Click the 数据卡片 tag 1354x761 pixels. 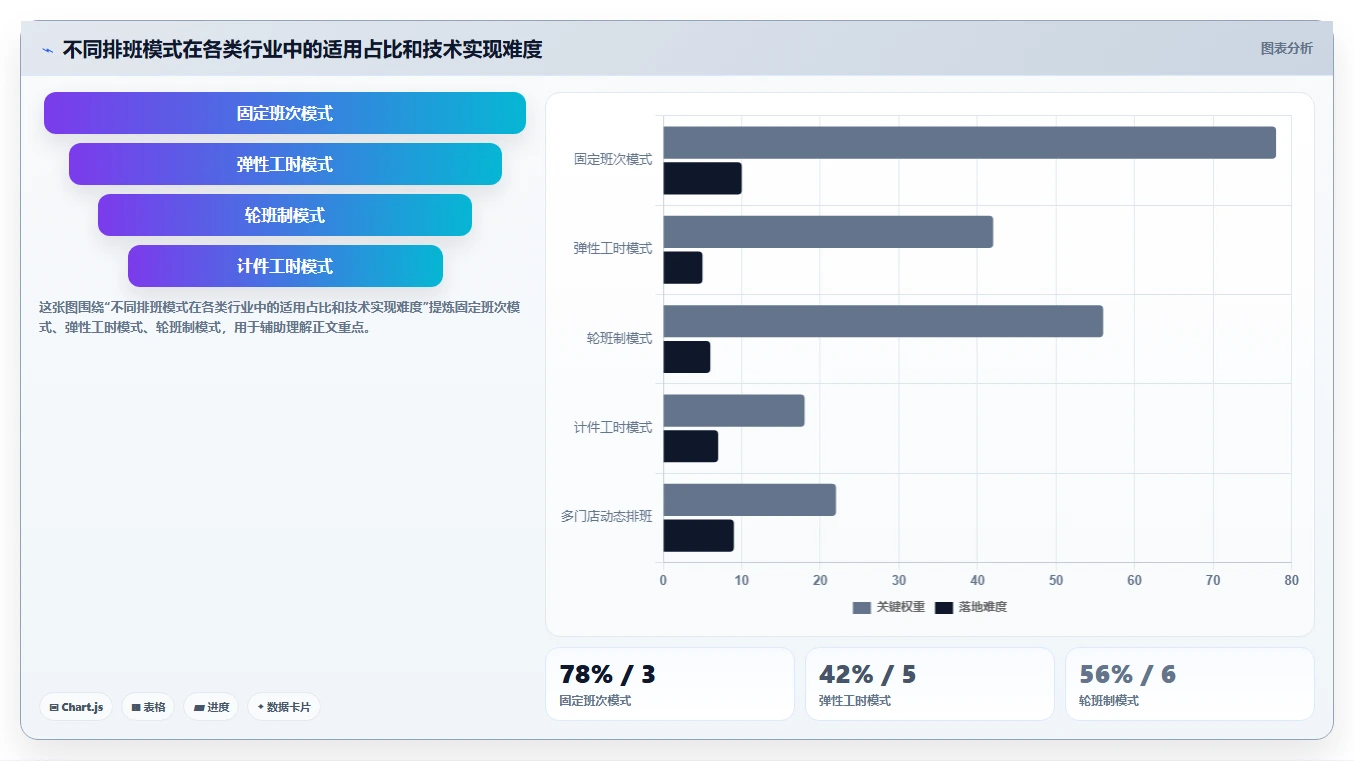[284, 707]
